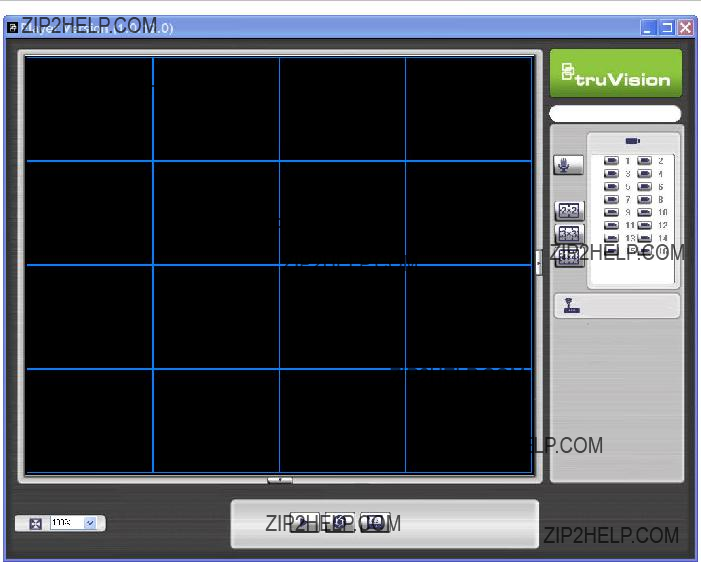Switch to 4x4 multiview layout
701x562 pixels.
coord(569,257)
